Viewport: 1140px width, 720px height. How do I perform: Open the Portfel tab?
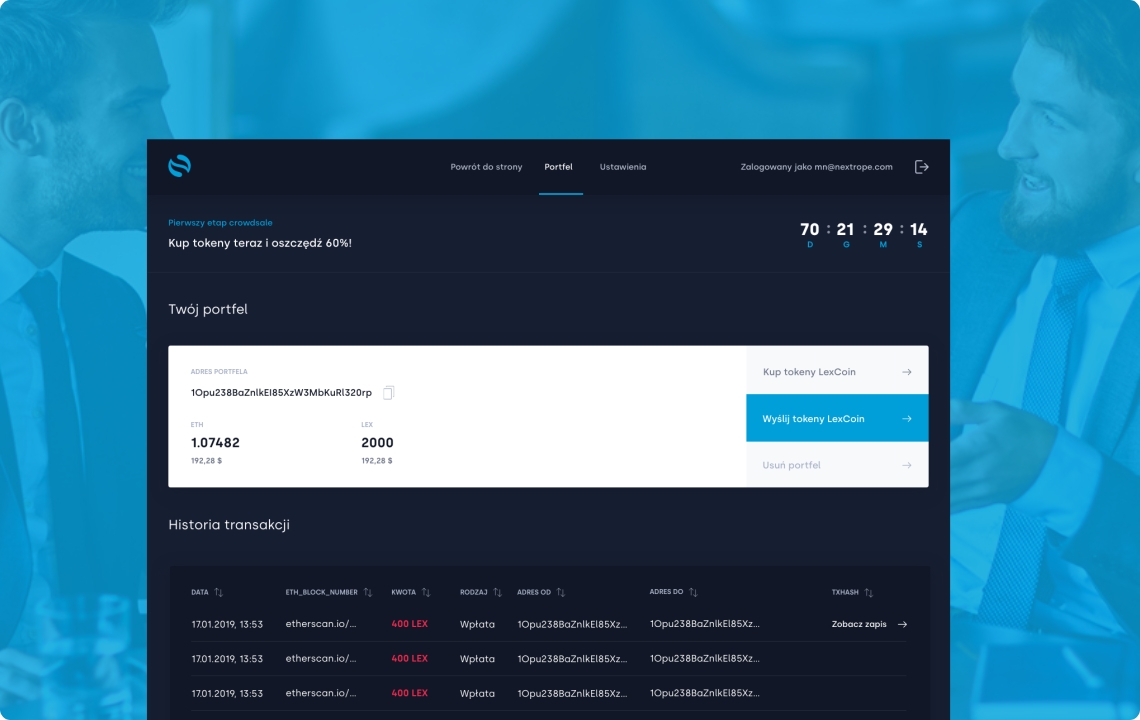pos(558,167)
